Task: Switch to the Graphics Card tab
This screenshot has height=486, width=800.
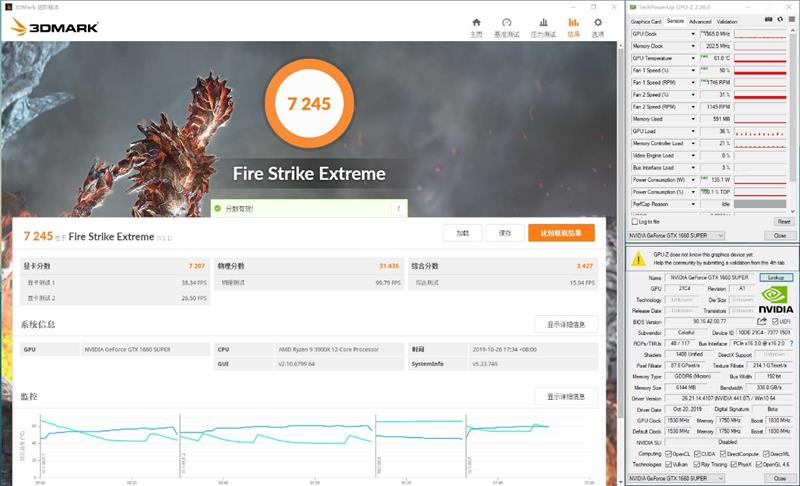Action: tap(646, 21)
